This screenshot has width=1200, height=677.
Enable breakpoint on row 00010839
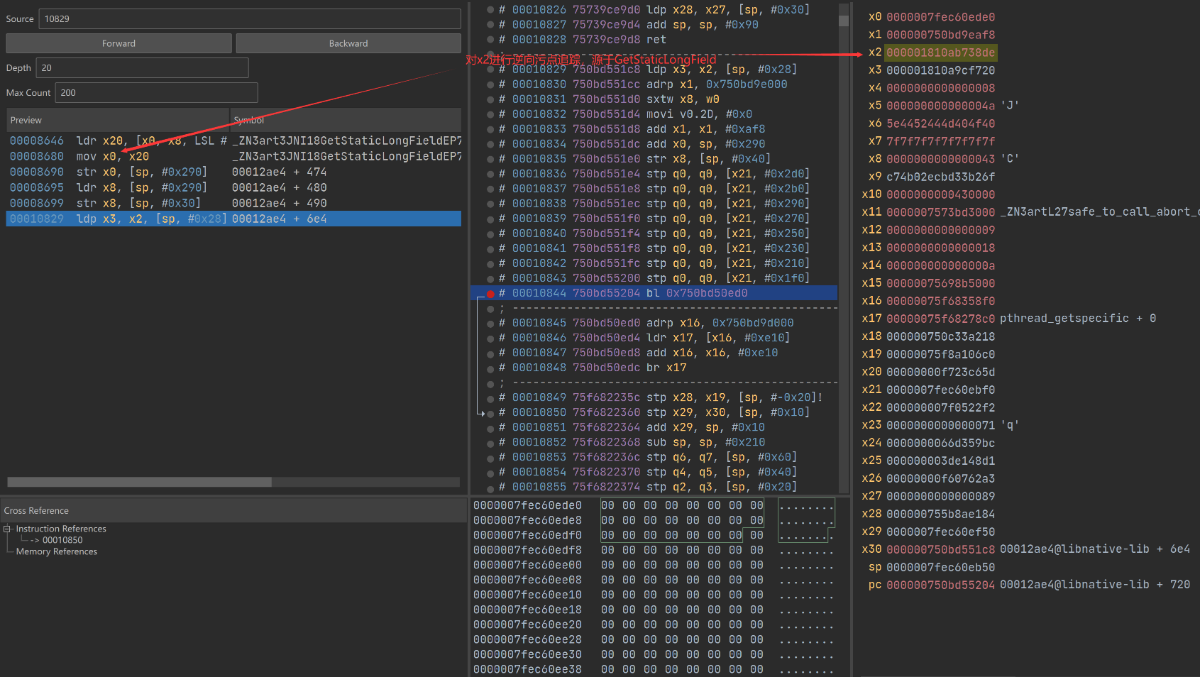(x=490, y=218)
